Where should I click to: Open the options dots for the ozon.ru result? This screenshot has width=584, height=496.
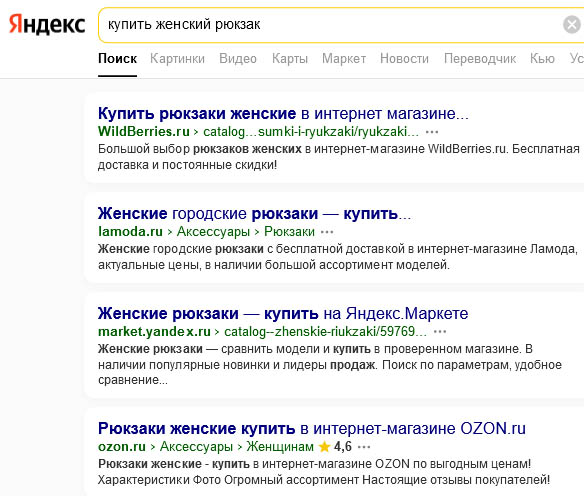[x=364, y=447]
